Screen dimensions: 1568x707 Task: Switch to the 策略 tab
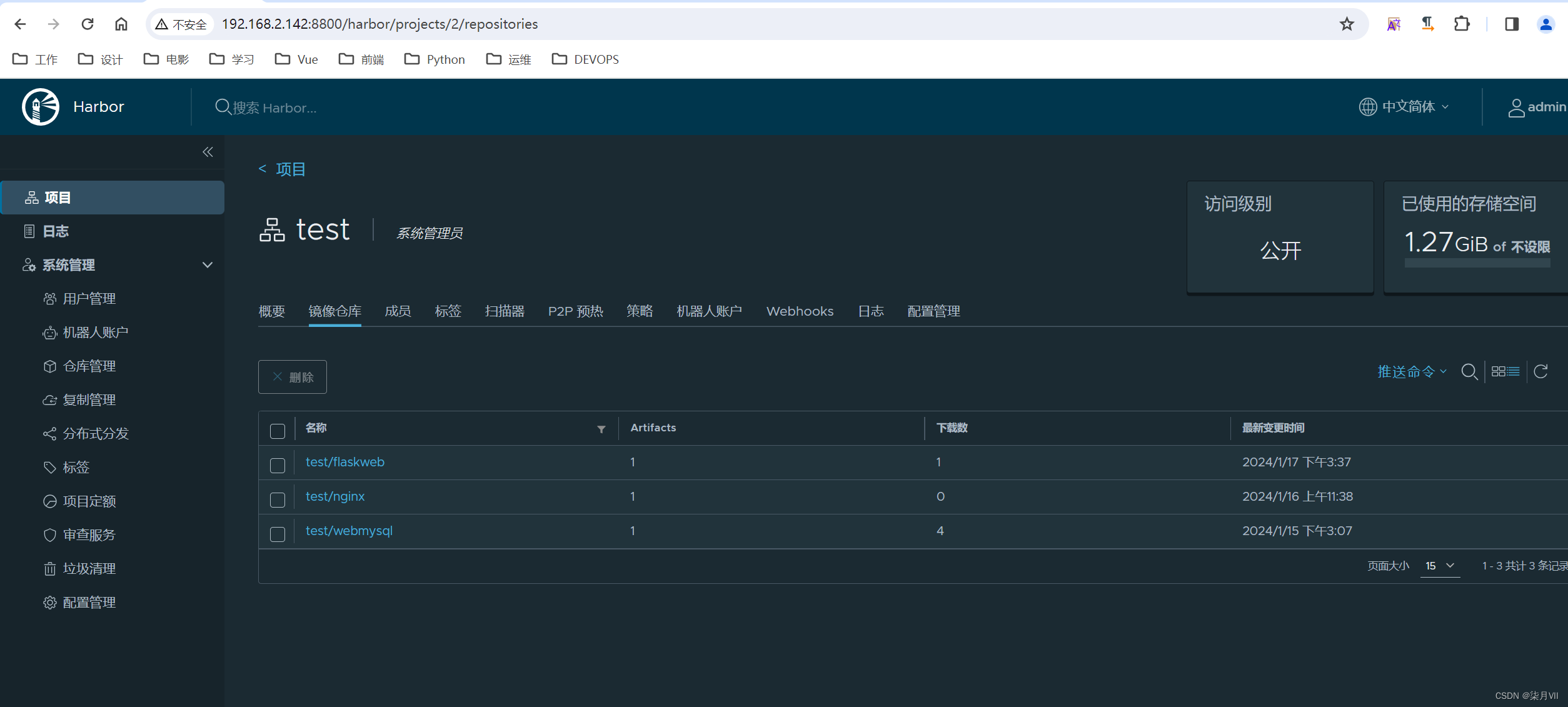(640, 311)
